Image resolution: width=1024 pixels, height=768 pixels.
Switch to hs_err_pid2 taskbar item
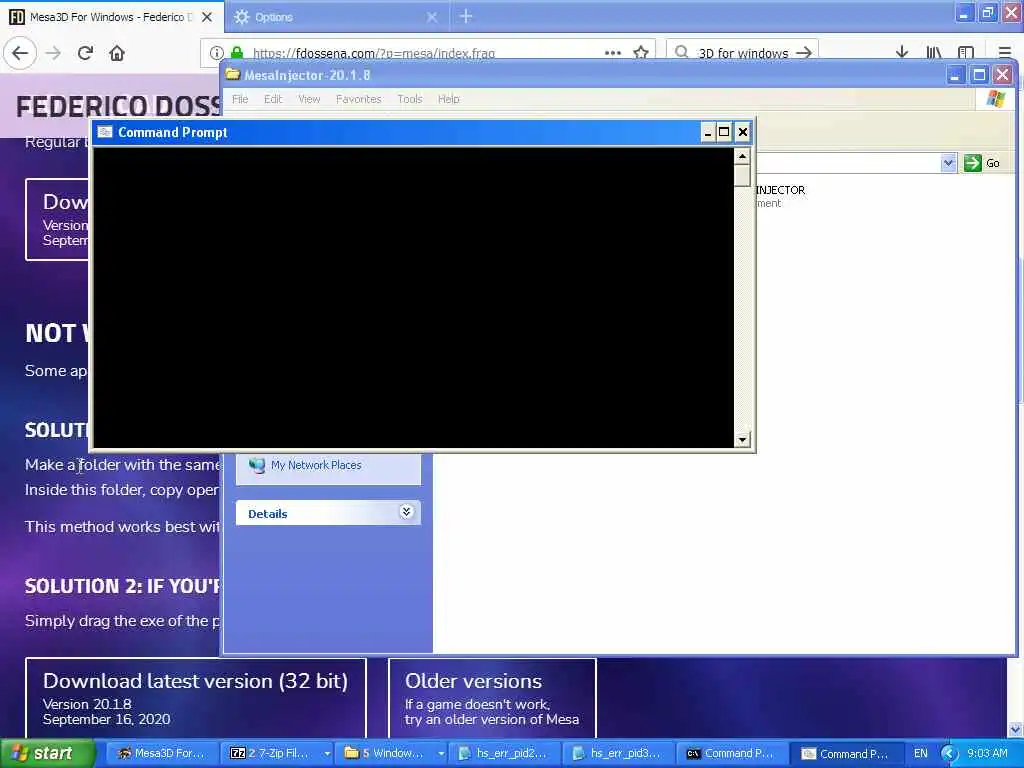[504, 754]
